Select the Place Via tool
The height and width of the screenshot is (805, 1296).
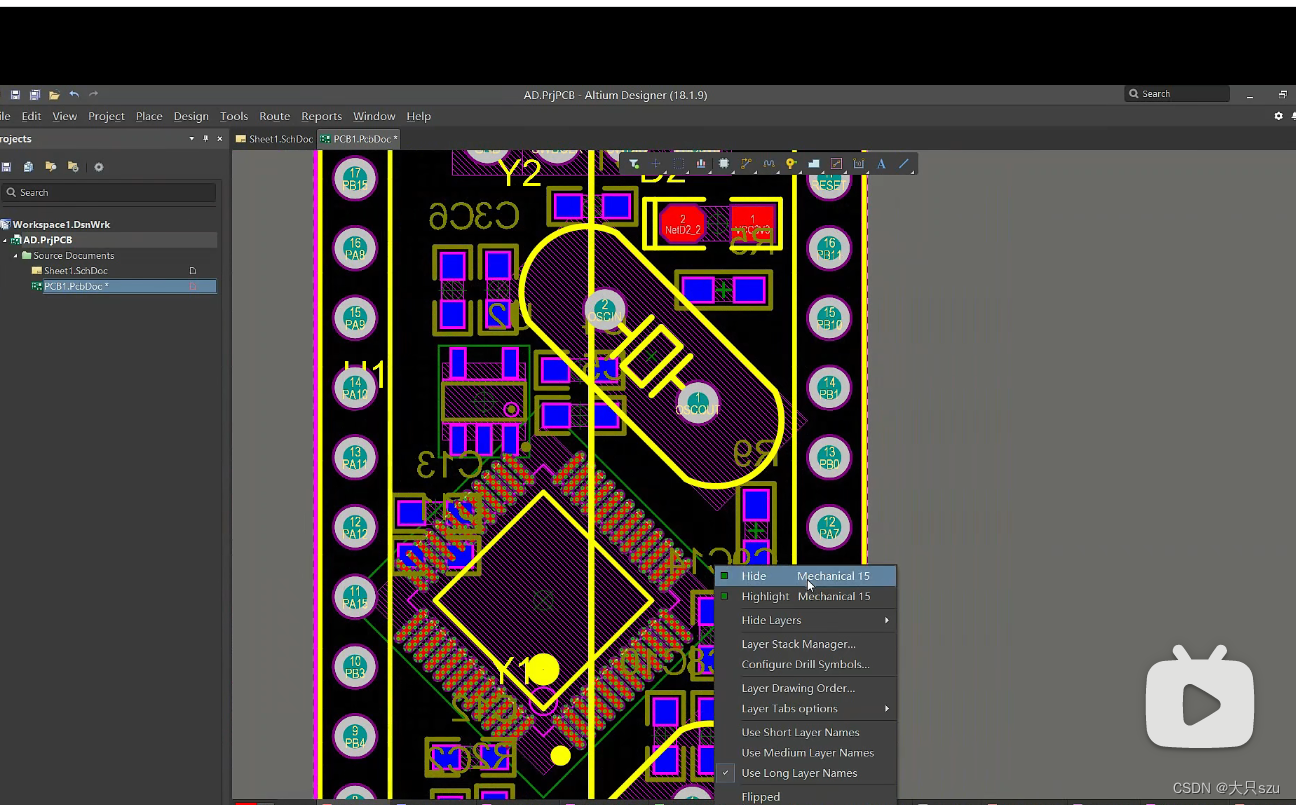[x=791, y=164]
